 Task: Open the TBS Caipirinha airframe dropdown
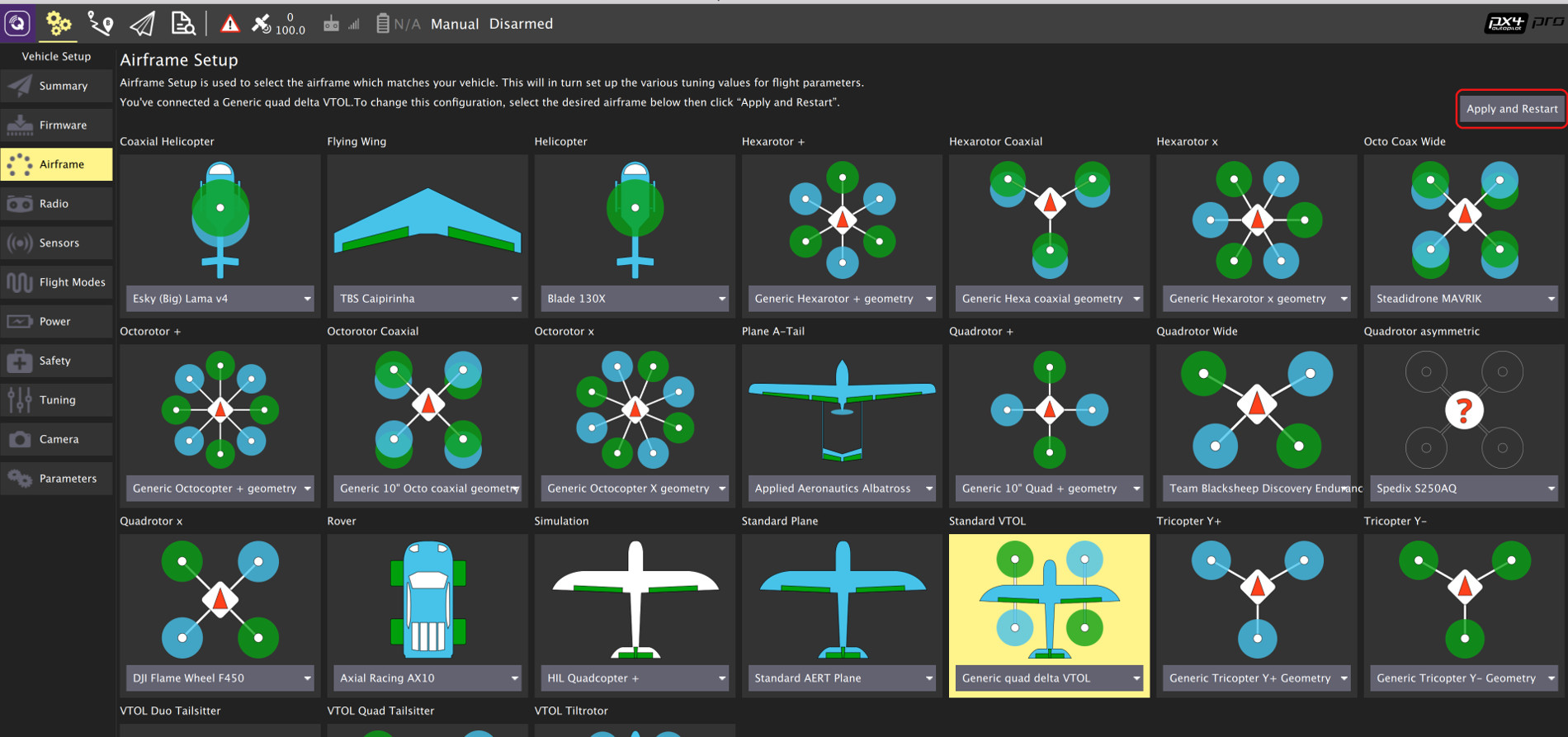click(x=427, y=299)
